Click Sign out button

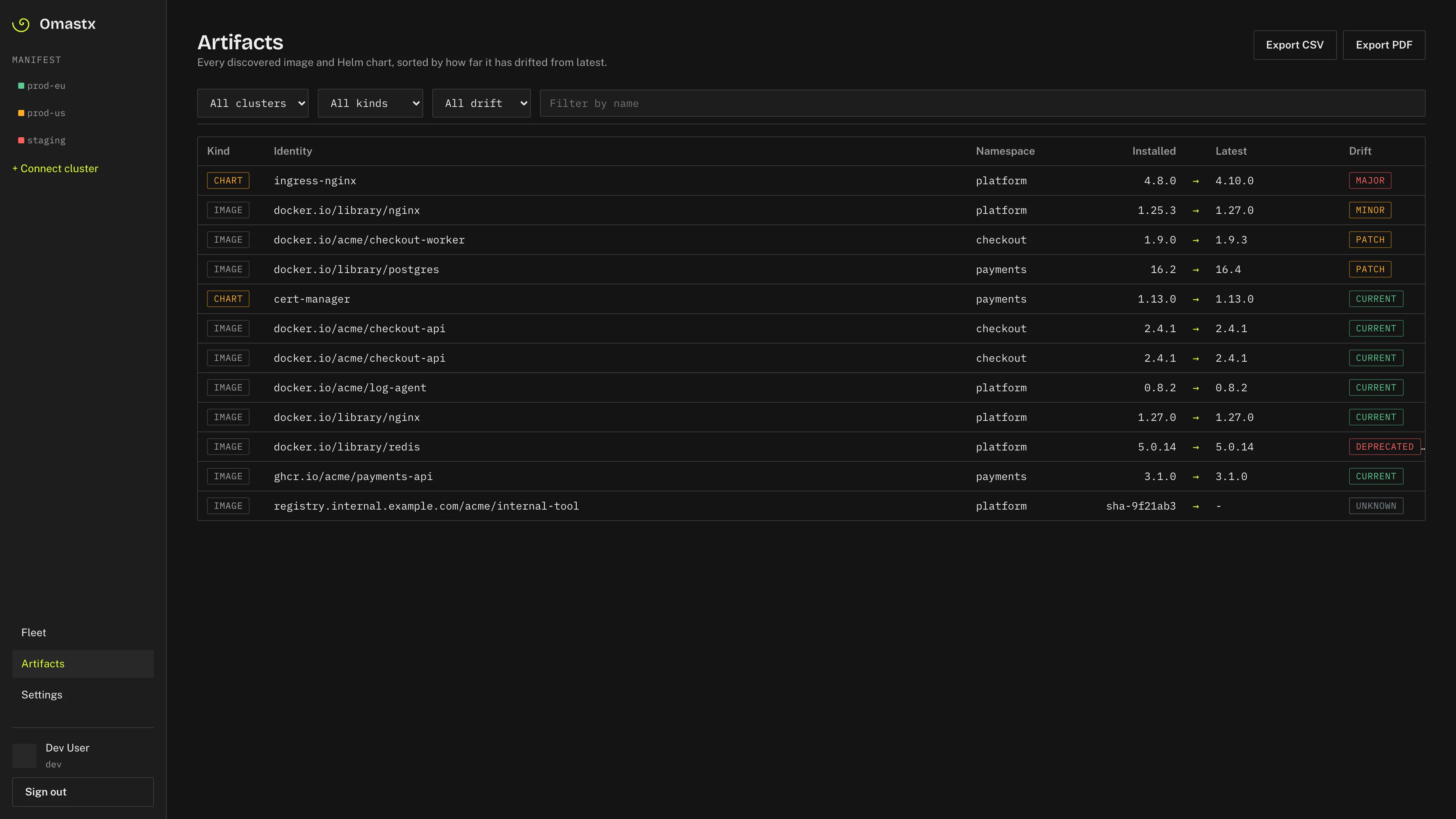click(83, 792)
